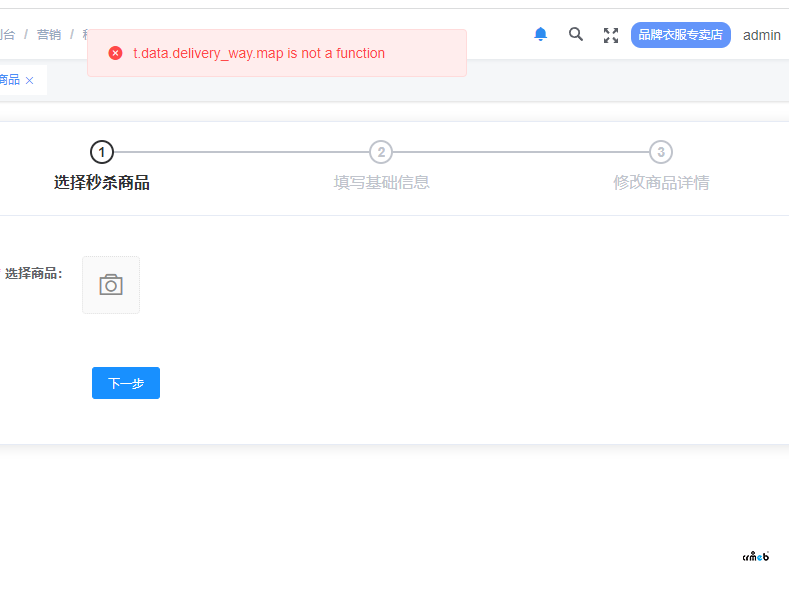Click the red error icon in alert

tap(115, 53)
